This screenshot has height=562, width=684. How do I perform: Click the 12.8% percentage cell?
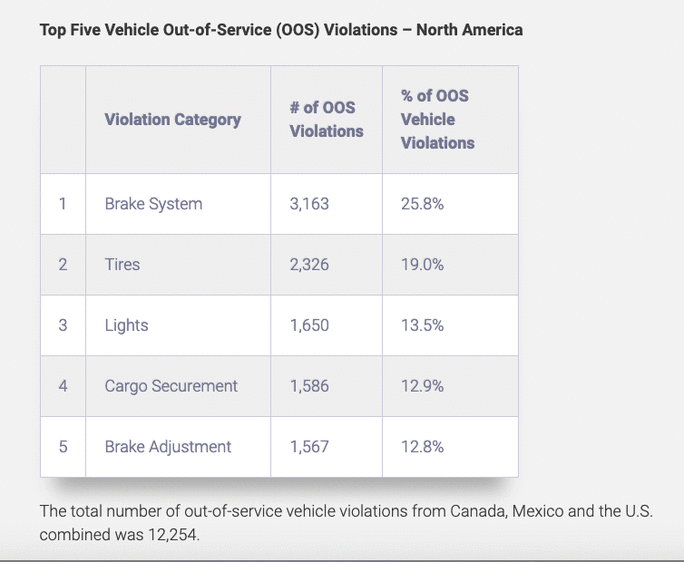point(423,447)
